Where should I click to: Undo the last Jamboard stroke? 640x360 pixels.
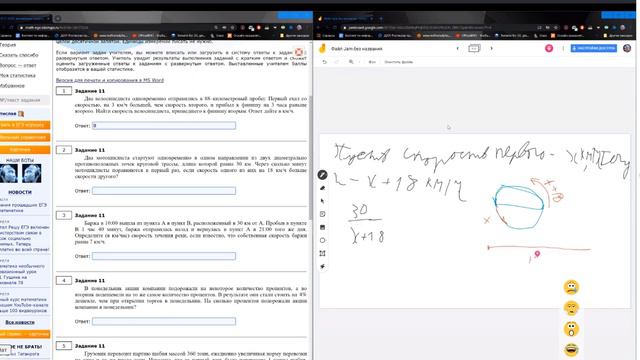[324, 62]
